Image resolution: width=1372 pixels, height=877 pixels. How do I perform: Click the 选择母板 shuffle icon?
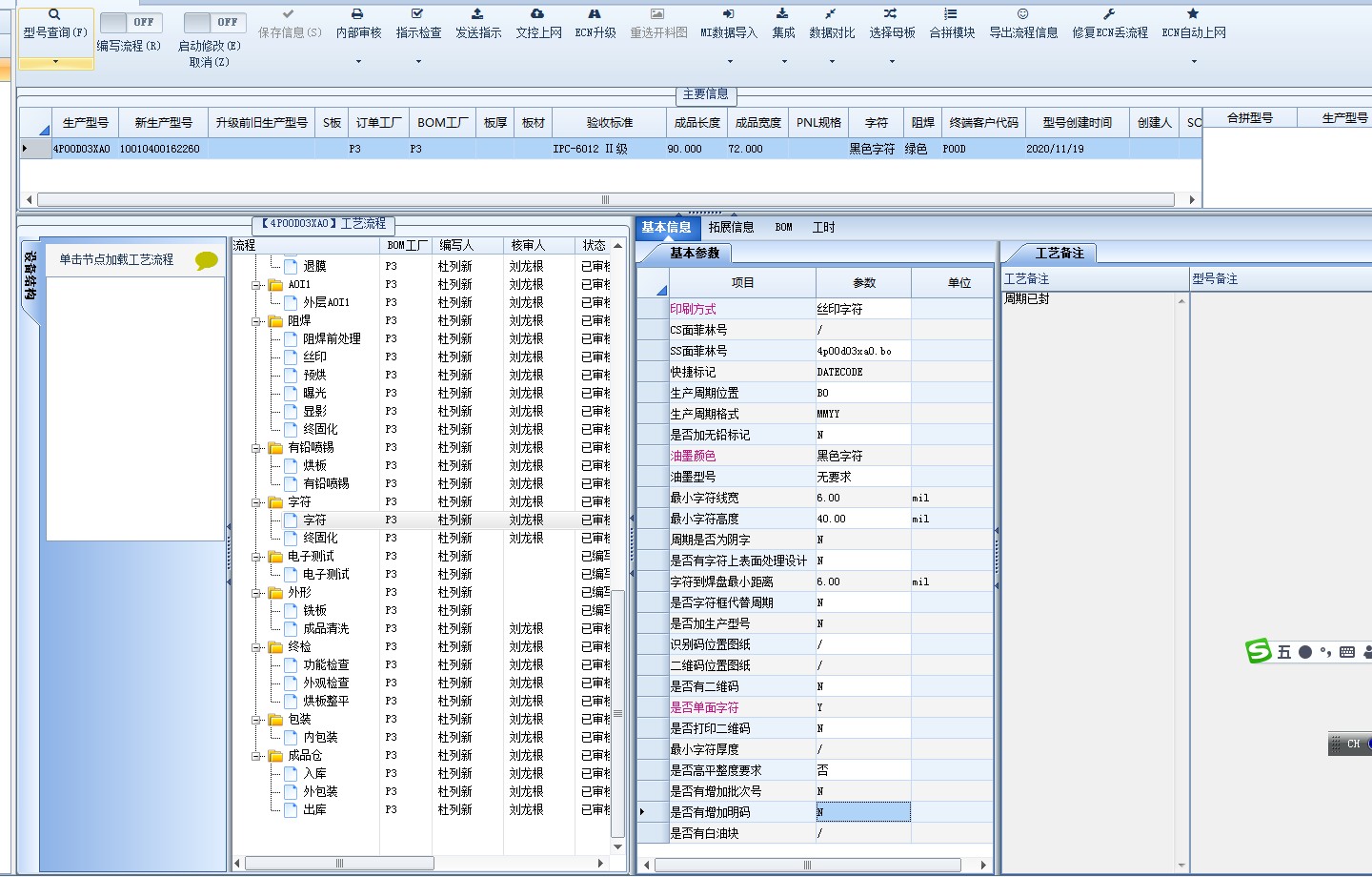click(x=890, y=14)
